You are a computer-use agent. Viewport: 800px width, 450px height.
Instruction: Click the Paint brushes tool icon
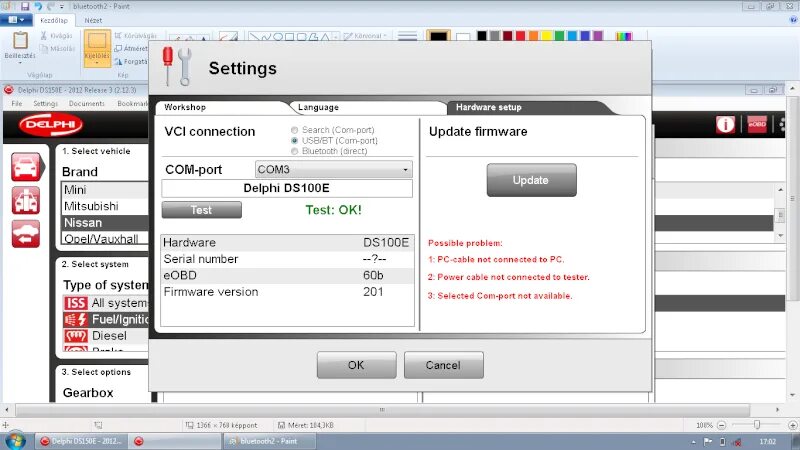coord(228,37)
